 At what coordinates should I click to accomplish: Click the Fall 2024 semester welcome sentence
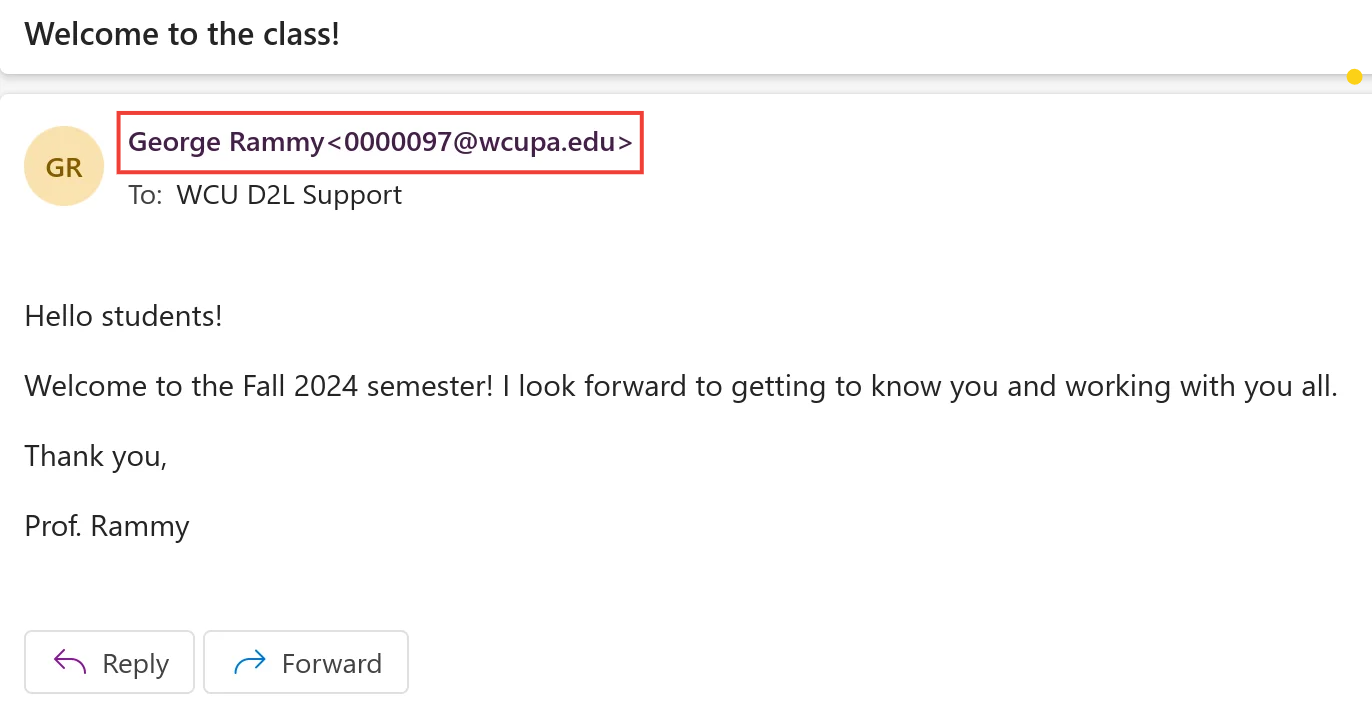pyautogui.click(x=680, y=386)
